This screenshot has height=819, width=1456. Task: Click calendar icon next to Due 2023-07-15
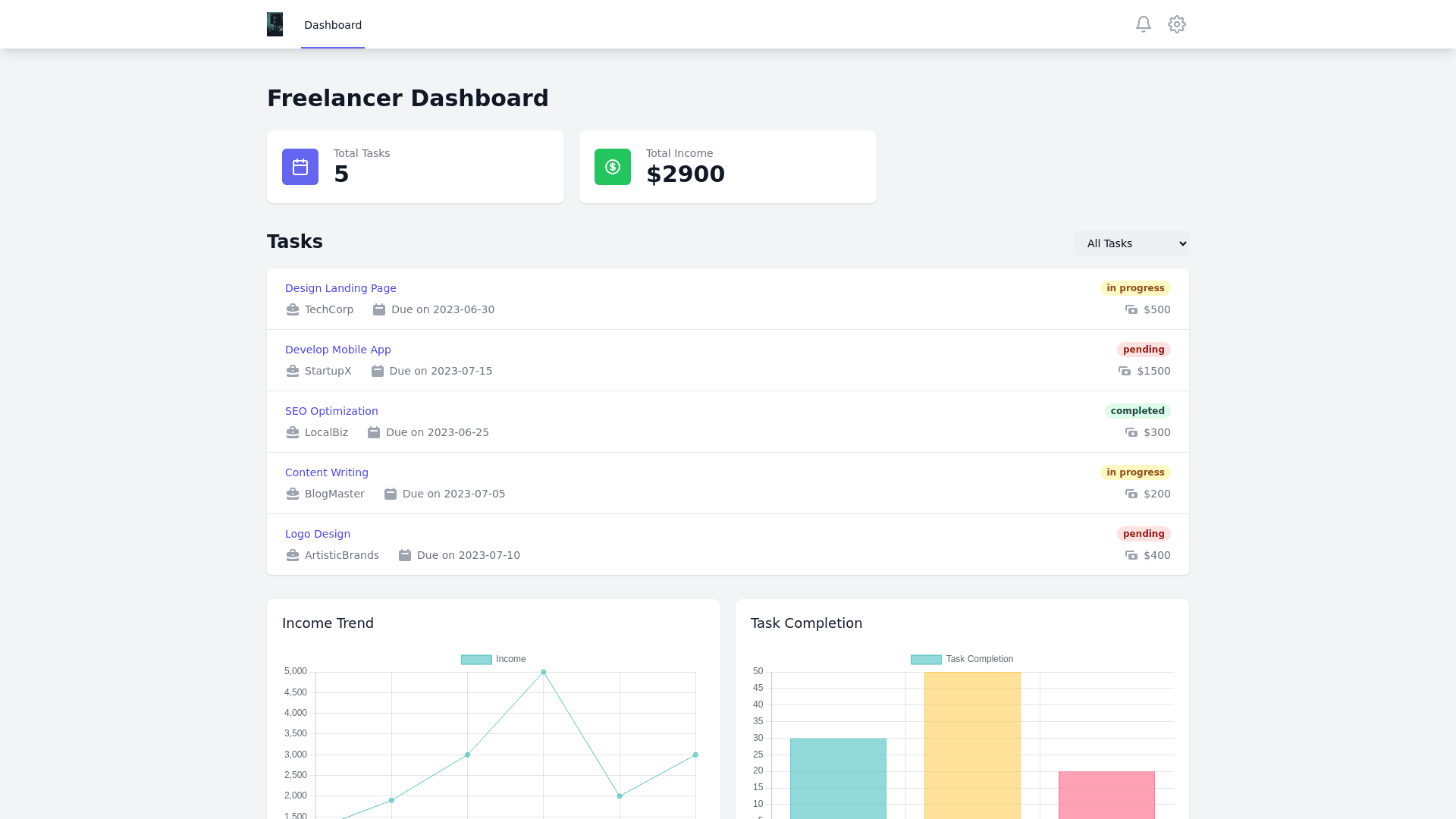click(x=378, y=371)
